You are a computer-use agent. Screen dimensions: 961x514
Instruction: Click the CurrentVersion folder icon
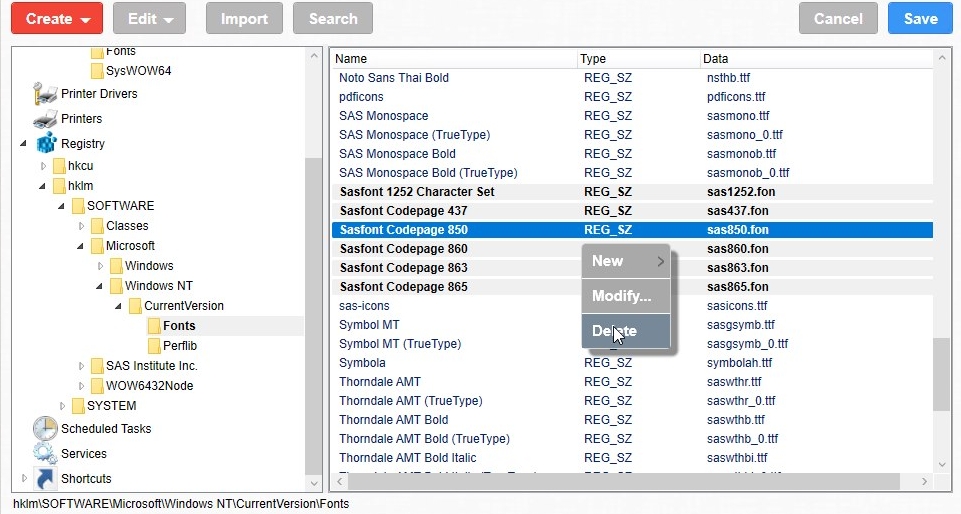point(135,306)
